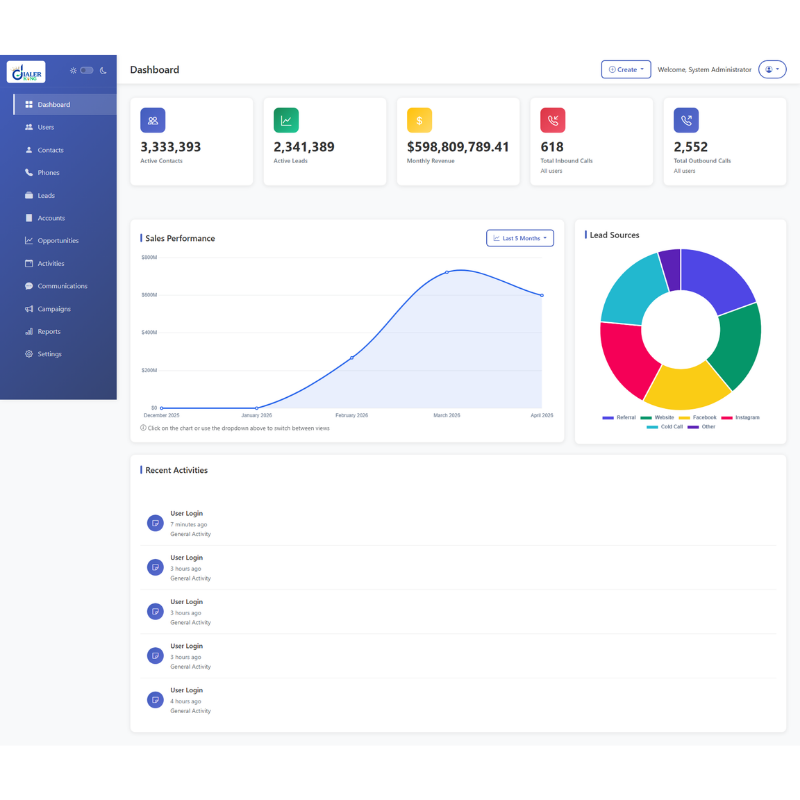Image resolution: width=800 pixels, height=800 pixels.
Task: Open Phones in the sidebar
Action: (65, 172)
